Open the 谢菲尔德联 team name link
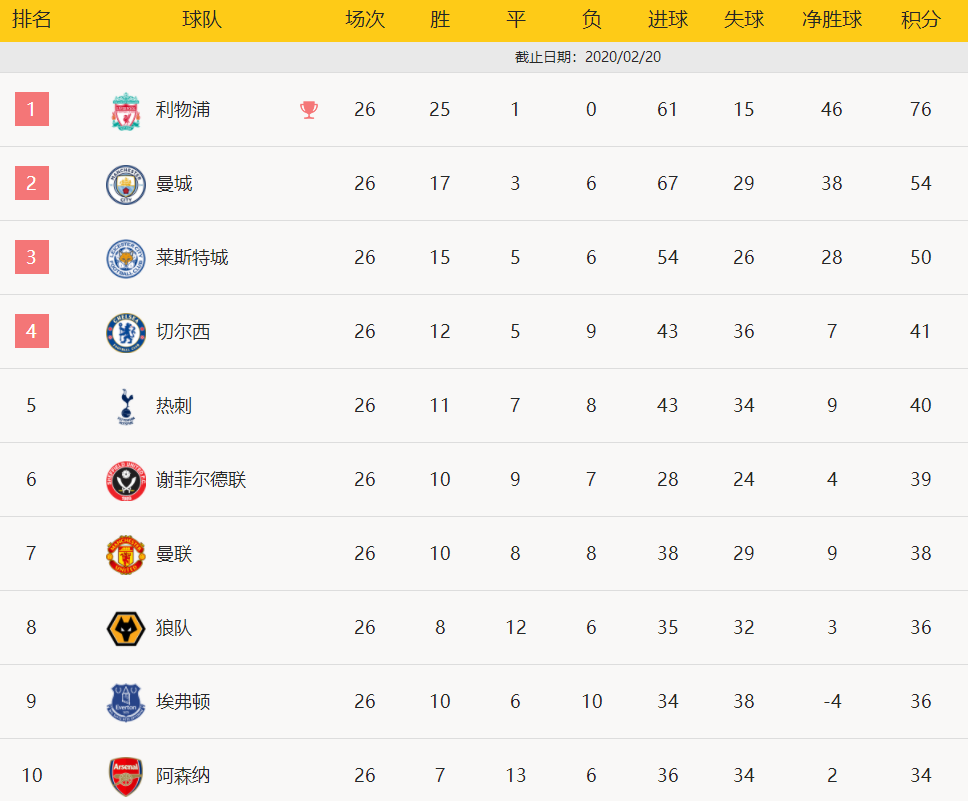 click(201, 479)
